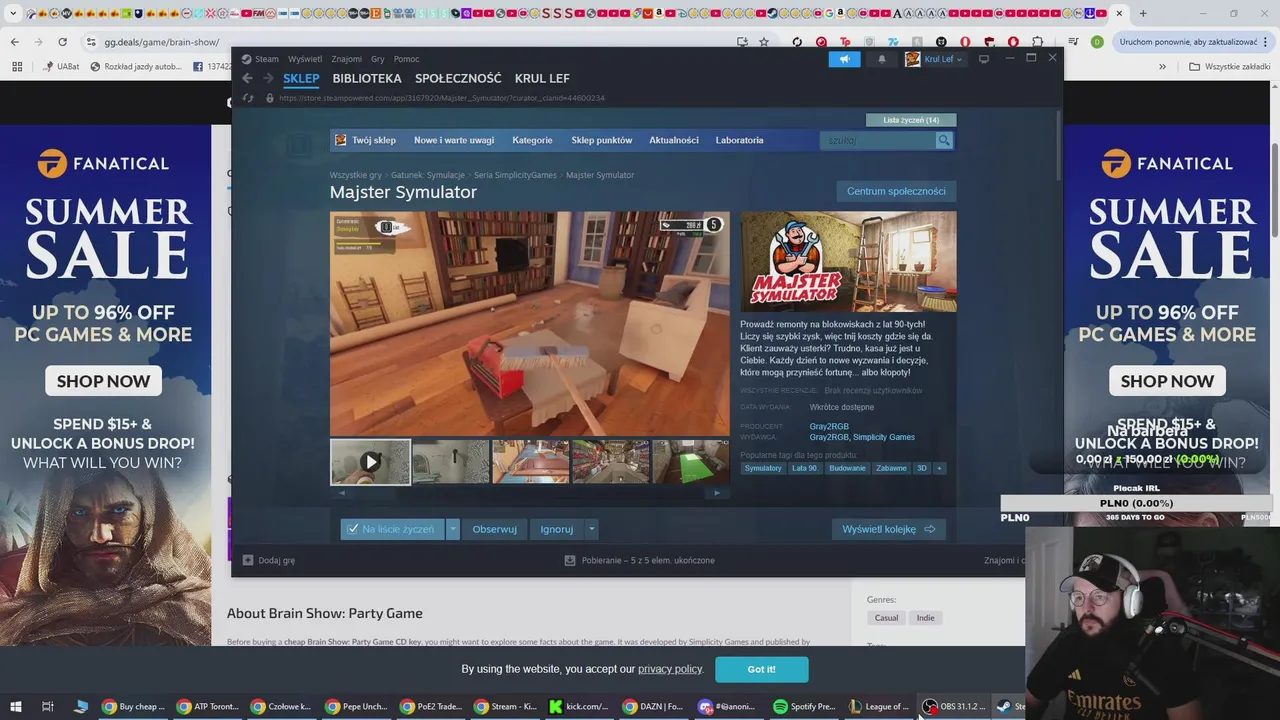Open Steam notifications bell
The height and width of the screenshot is (720, 1280).
882,59
